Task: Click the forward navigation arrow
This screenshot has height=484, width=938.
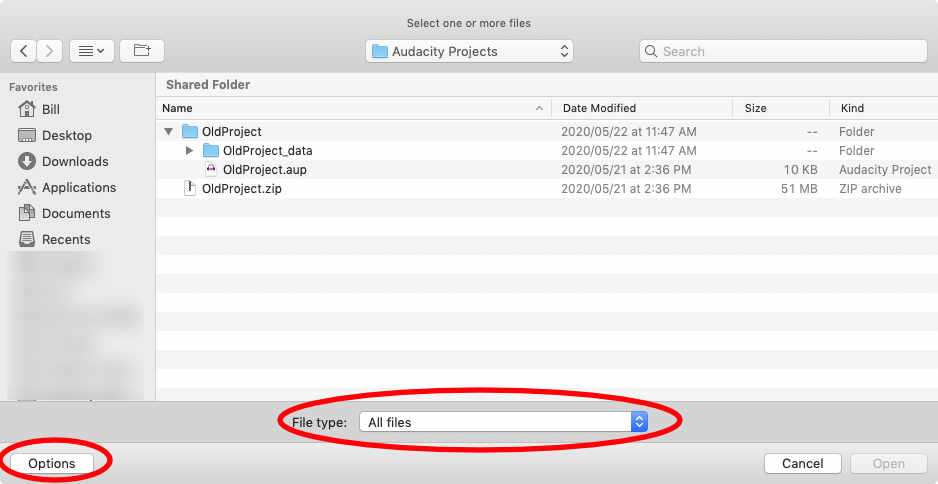Action: pyautogui.click(x=50, y=51)
